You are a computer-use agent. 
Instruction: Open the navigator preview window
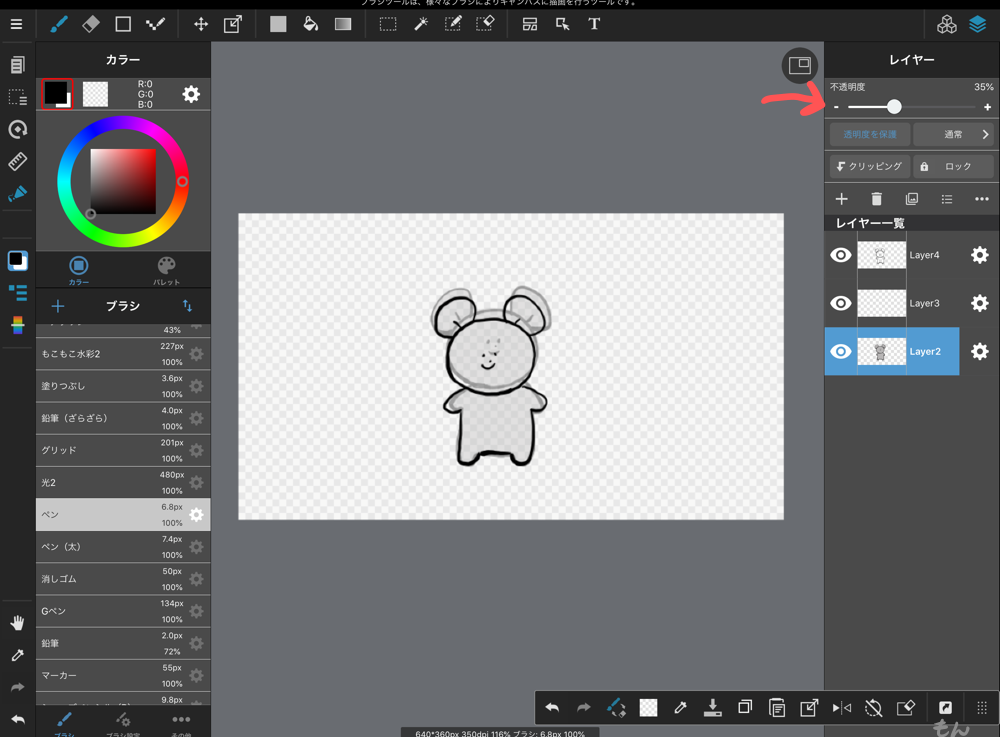[800, 66]
